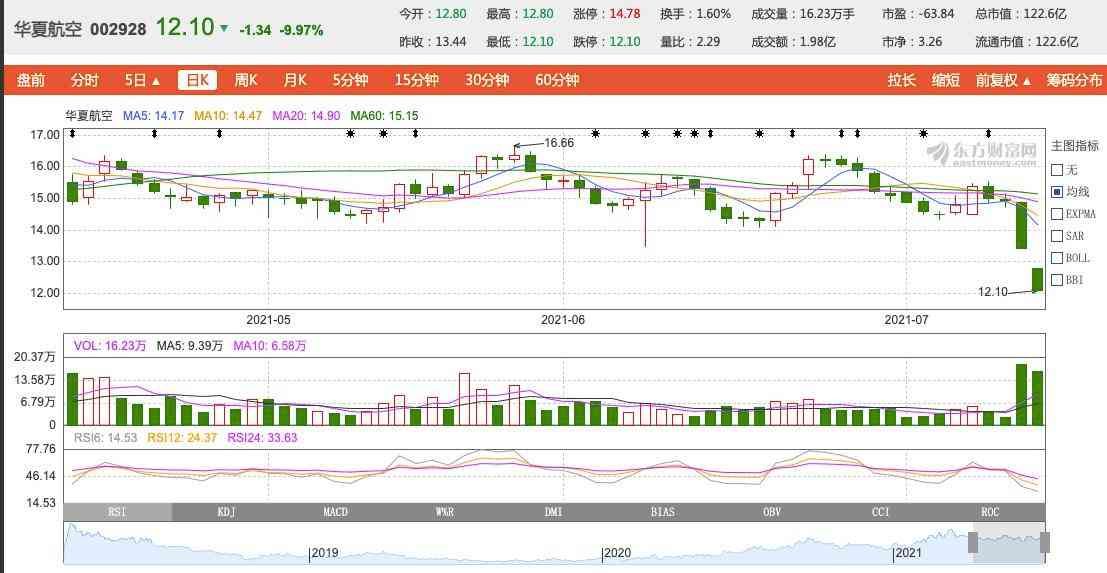The height and width of the screenshot is (573, 1107).
Task: Open the 60分钟 chart tab
Action: coord(557,80)
